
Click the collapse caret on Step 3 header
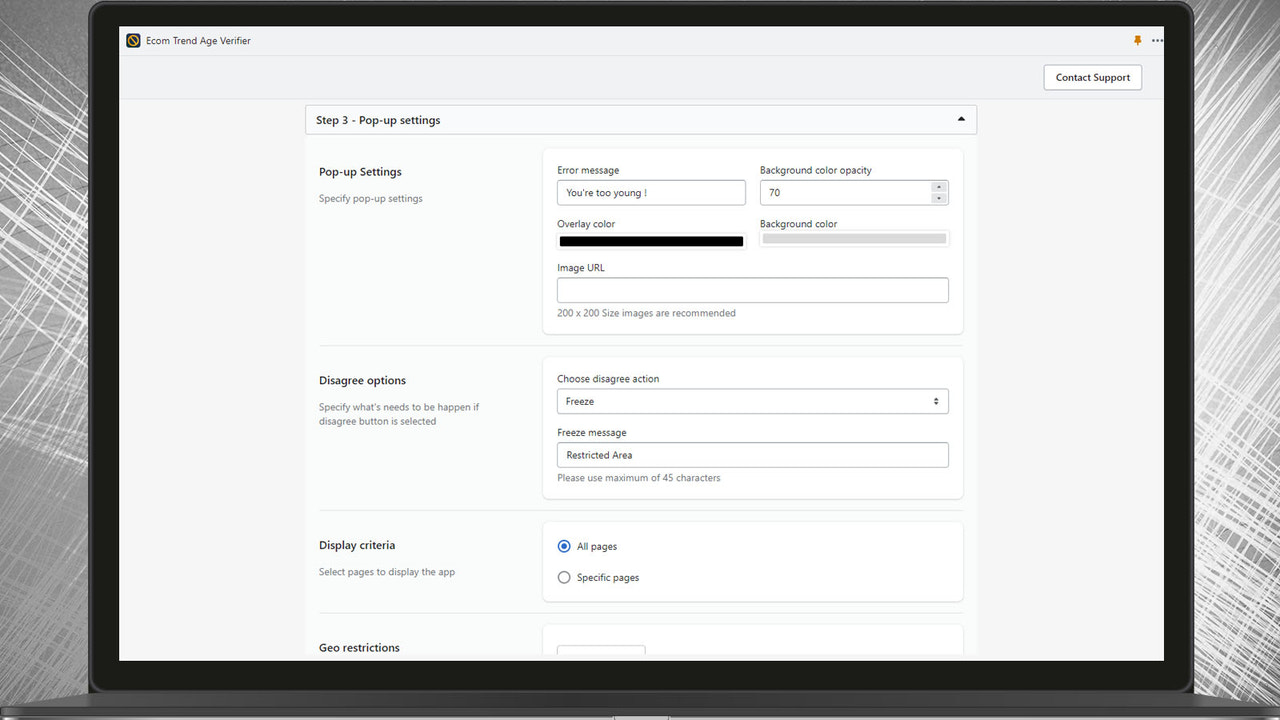[960, 118]
